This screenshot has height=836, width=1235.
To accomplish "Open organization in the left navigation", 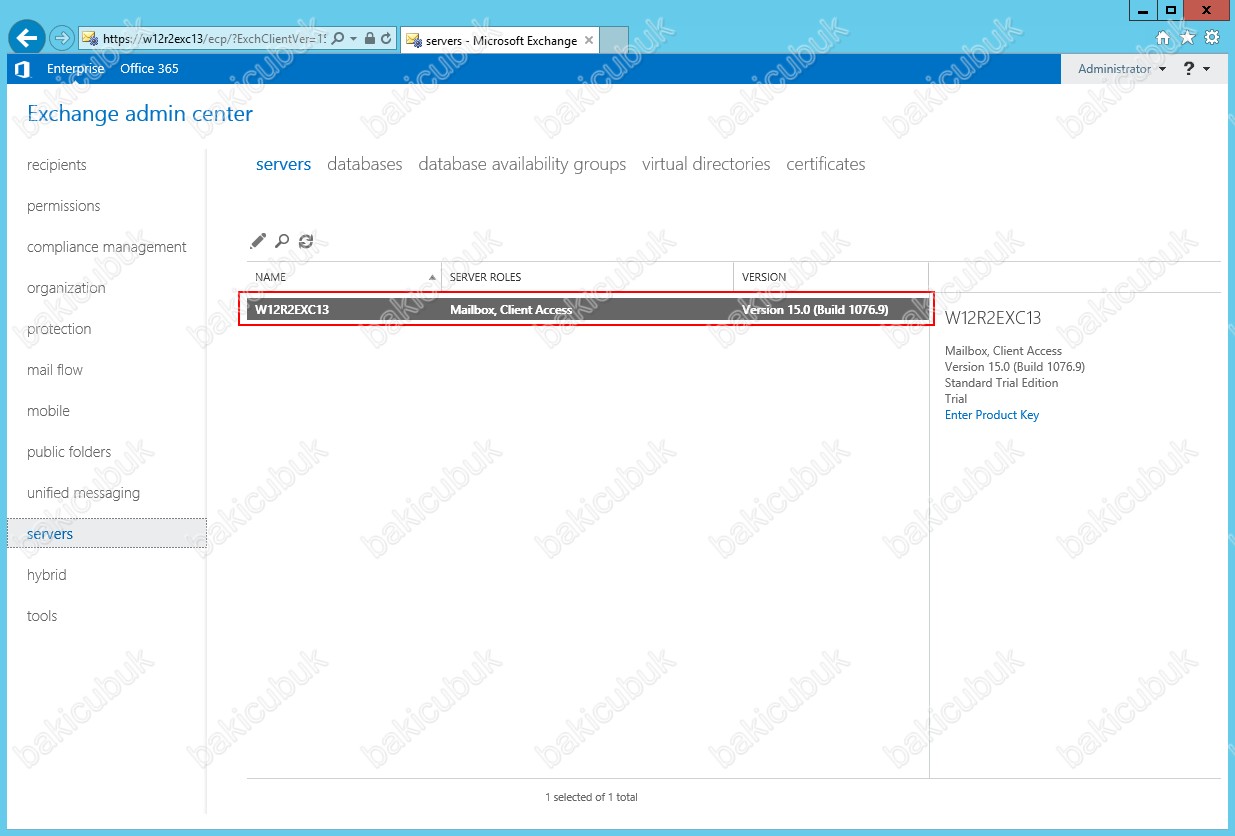I will pyautogui.click(x=66, y=288).
